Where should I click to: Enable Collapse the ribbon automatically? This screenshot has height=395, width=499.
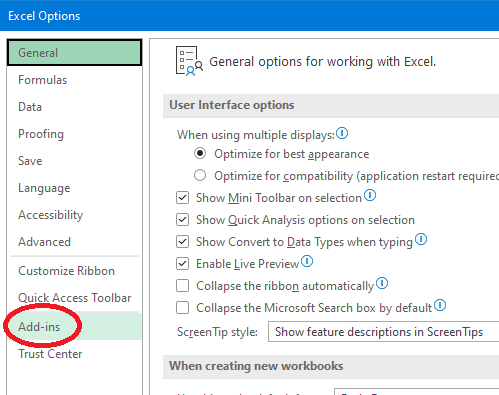click(x=183, y=286)
